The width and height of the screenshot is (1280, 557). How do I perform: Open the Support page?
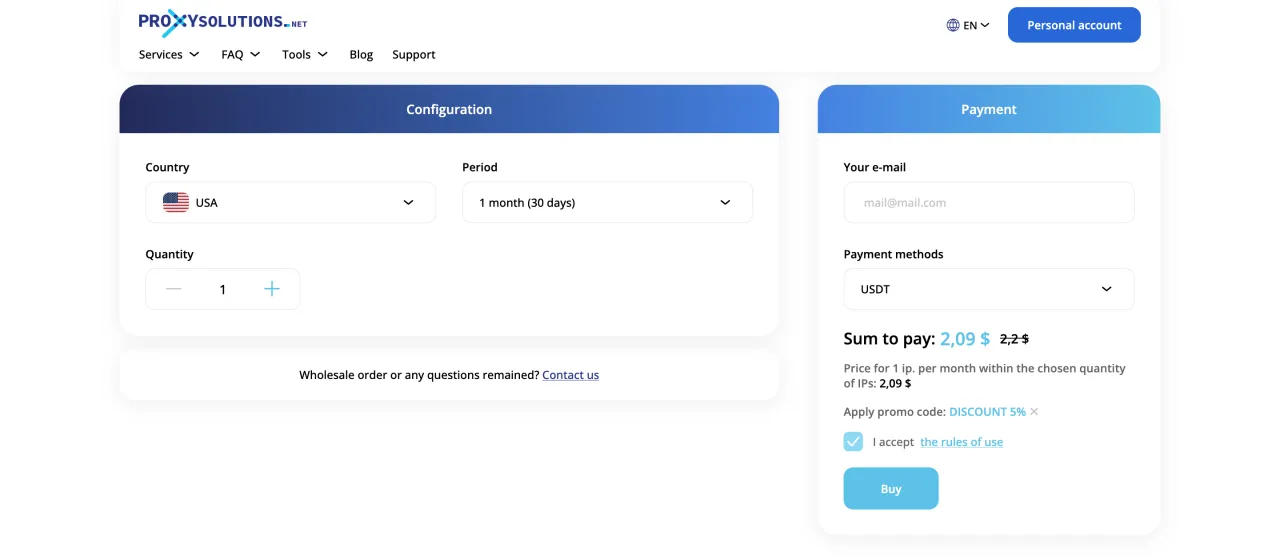[414, 55]
